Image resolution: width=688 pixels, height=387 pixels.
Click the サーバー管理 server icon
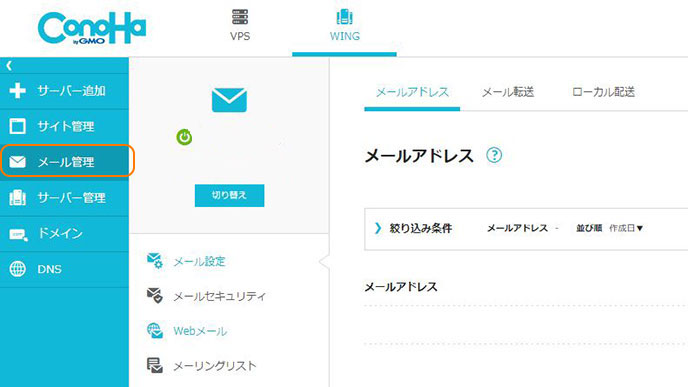click(x=18, y=198)
